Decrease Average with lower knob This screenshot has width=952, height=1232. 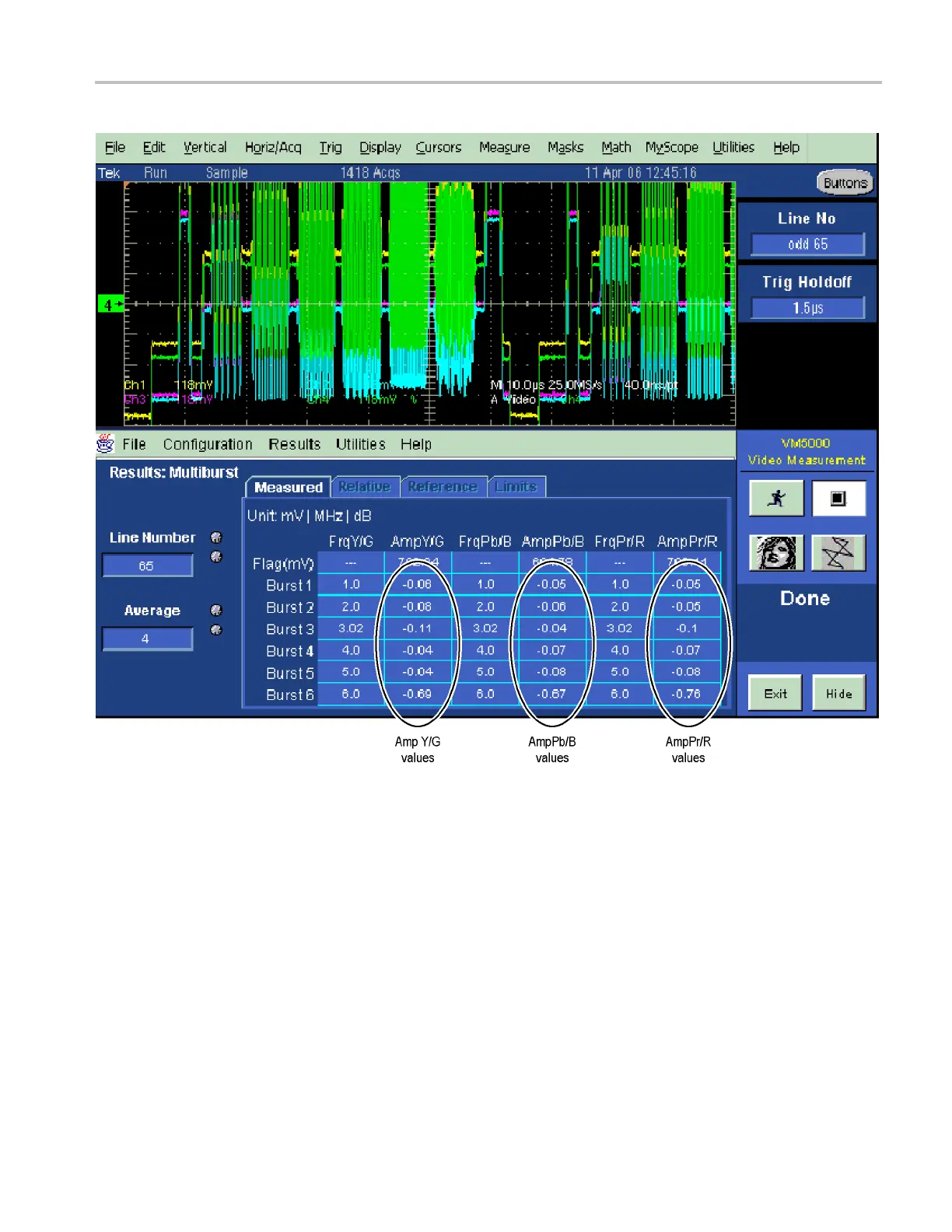(x=216, y=629)
